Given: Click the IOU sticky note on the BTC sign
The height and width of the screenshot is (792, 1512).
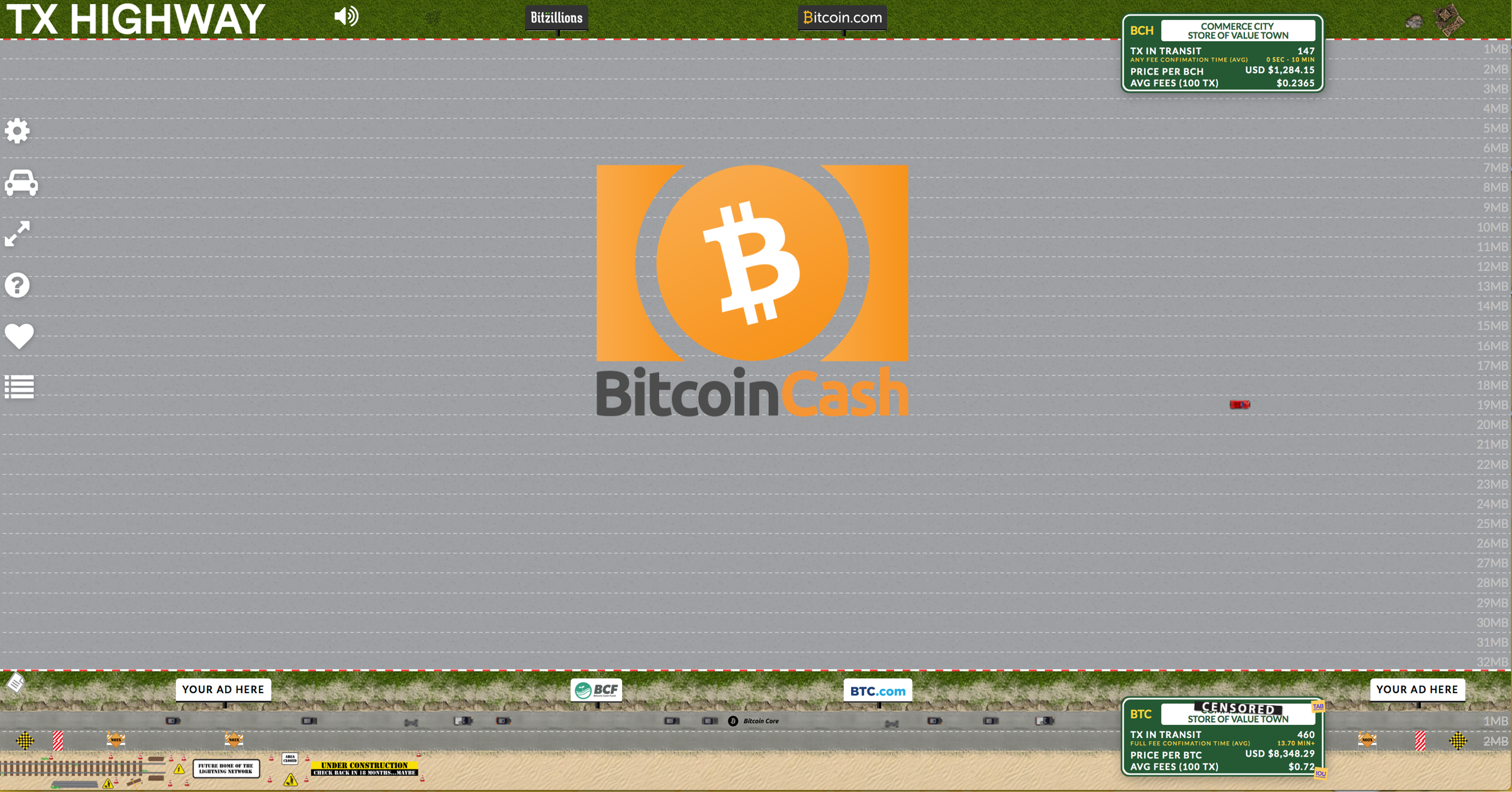Looking at the screenshot, I should (1320, 773).
